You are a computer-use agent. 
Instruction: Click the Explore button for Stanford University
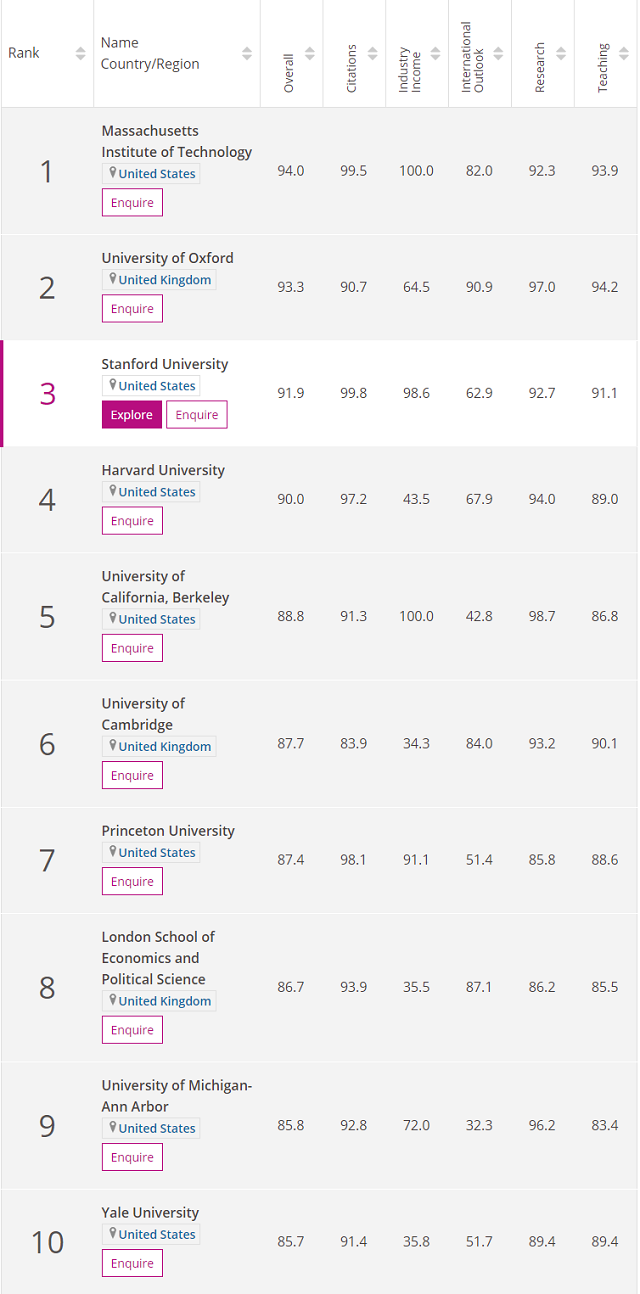[x=131, y=414]
